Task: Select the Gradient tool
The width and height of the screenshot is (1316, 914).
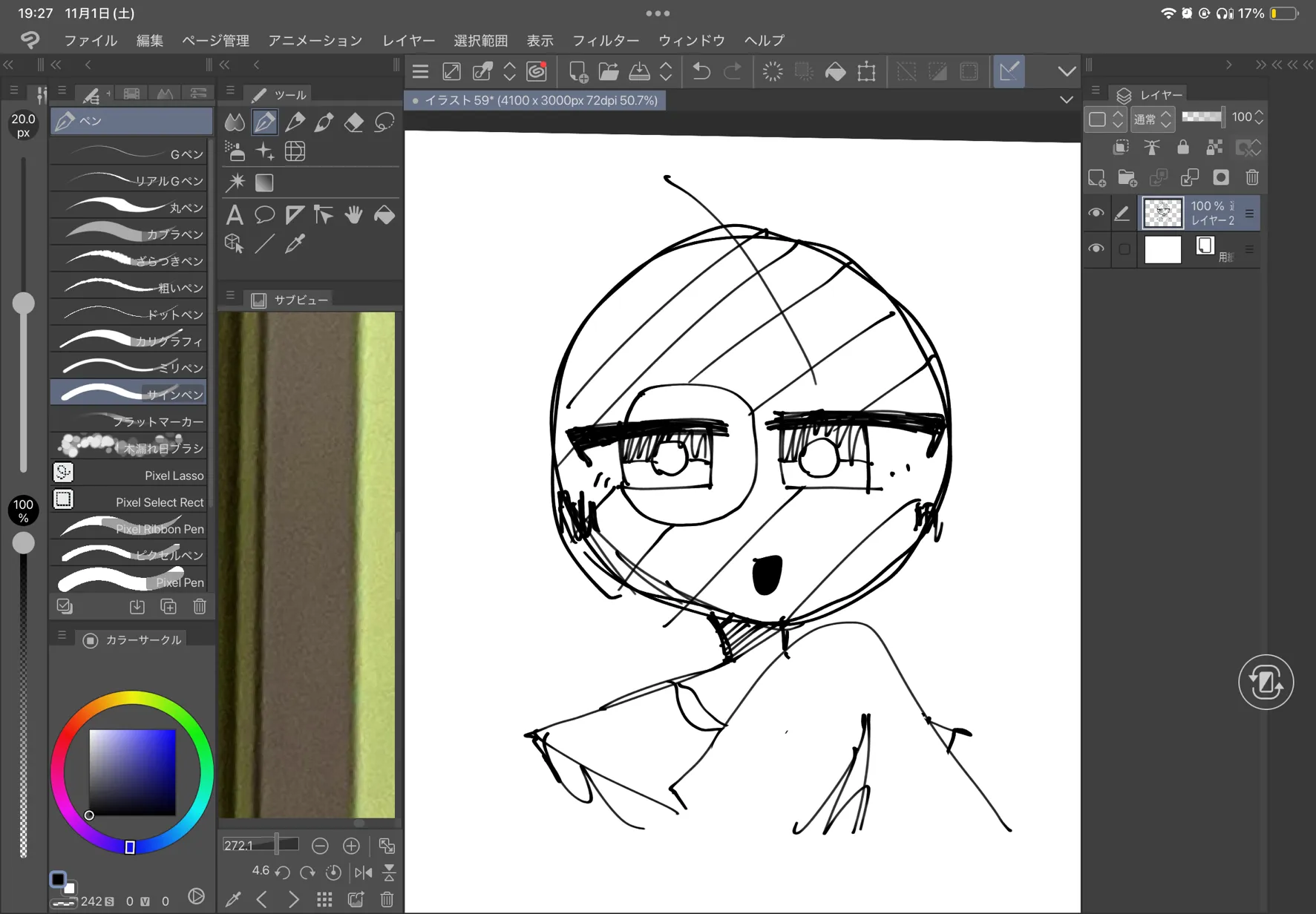Action: tap(264, 183)
